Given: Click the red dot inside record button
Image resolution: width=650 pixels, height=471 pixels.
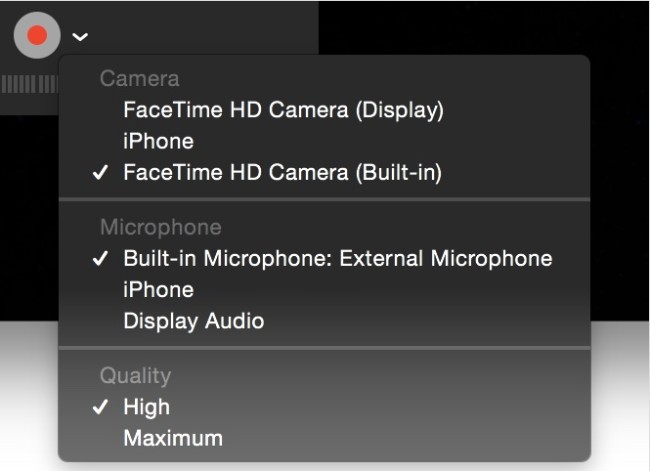Looking at the screenshot, I should click(37, 35).
